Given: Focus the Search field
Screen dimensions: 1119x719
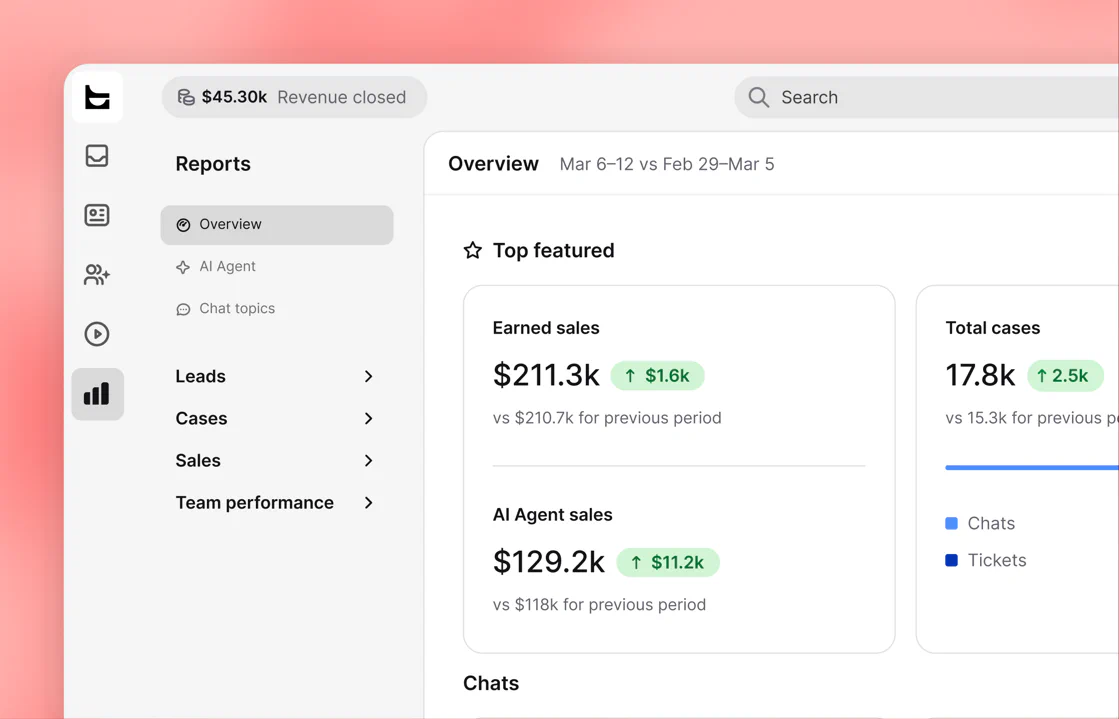Looking at the screenshot, I should tap(926, 97).
